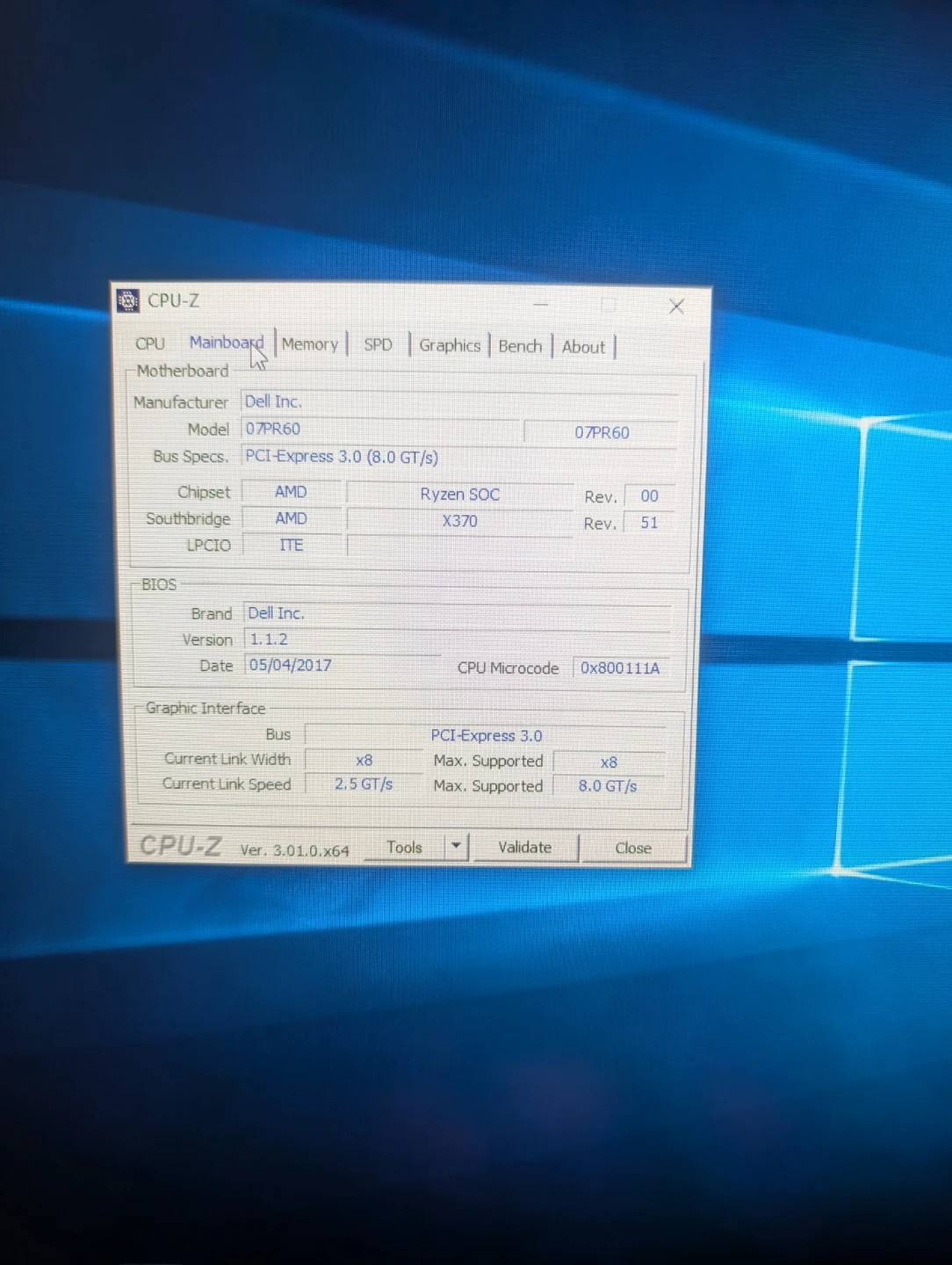Click the right-hand 07PR60 model field
The height and width of the screenshot is (1265, 952).
pyautogui.click(x=602, y=432)
